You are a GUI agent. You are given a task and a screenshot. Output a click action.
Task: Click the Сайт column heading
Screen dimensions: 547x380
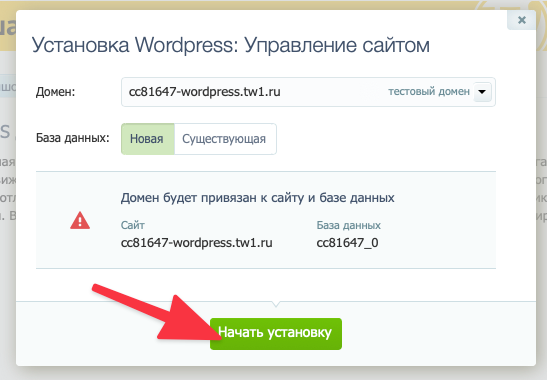133,225
